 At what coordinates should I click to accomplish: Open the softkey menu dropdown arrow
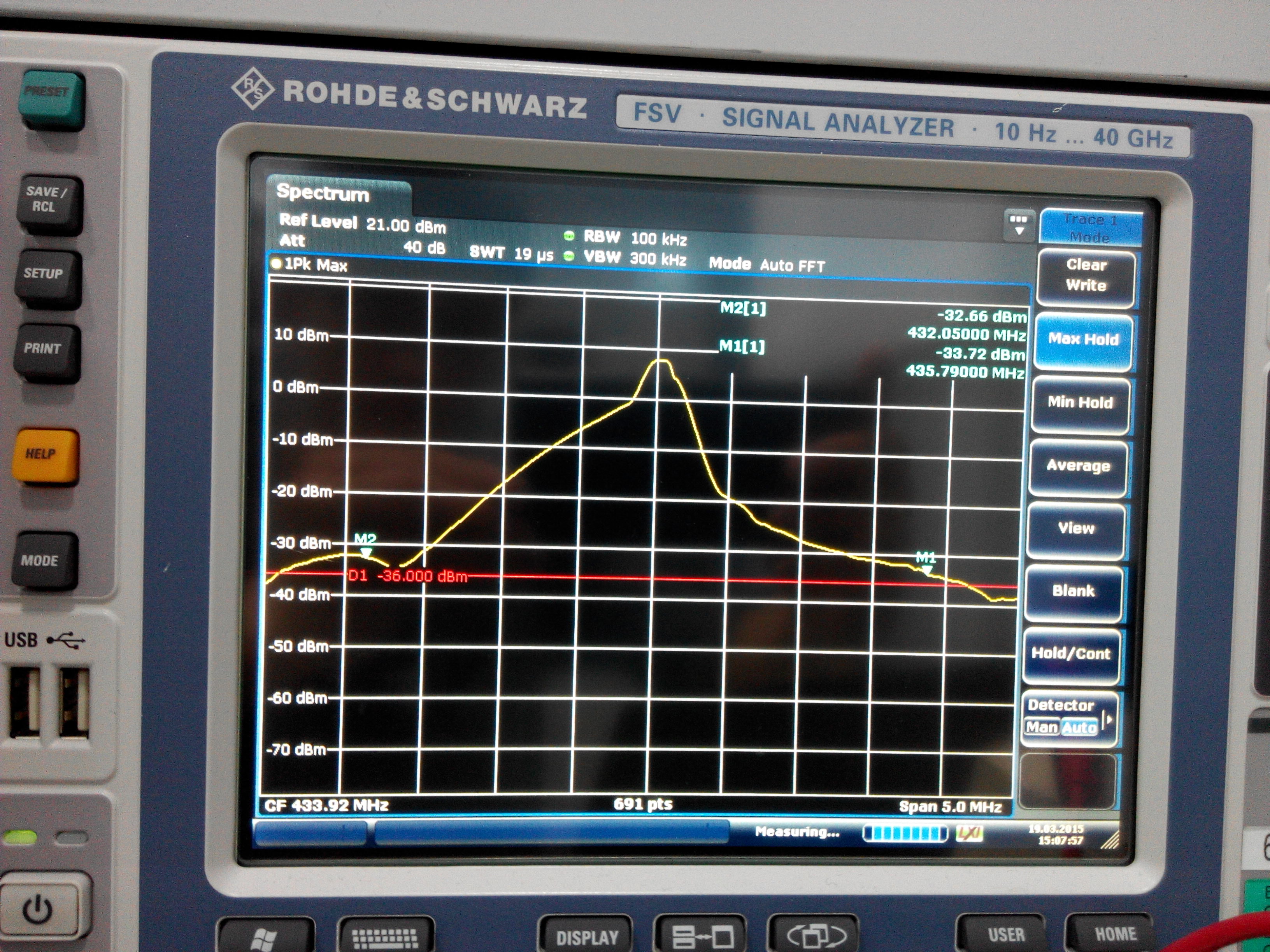1019,226
